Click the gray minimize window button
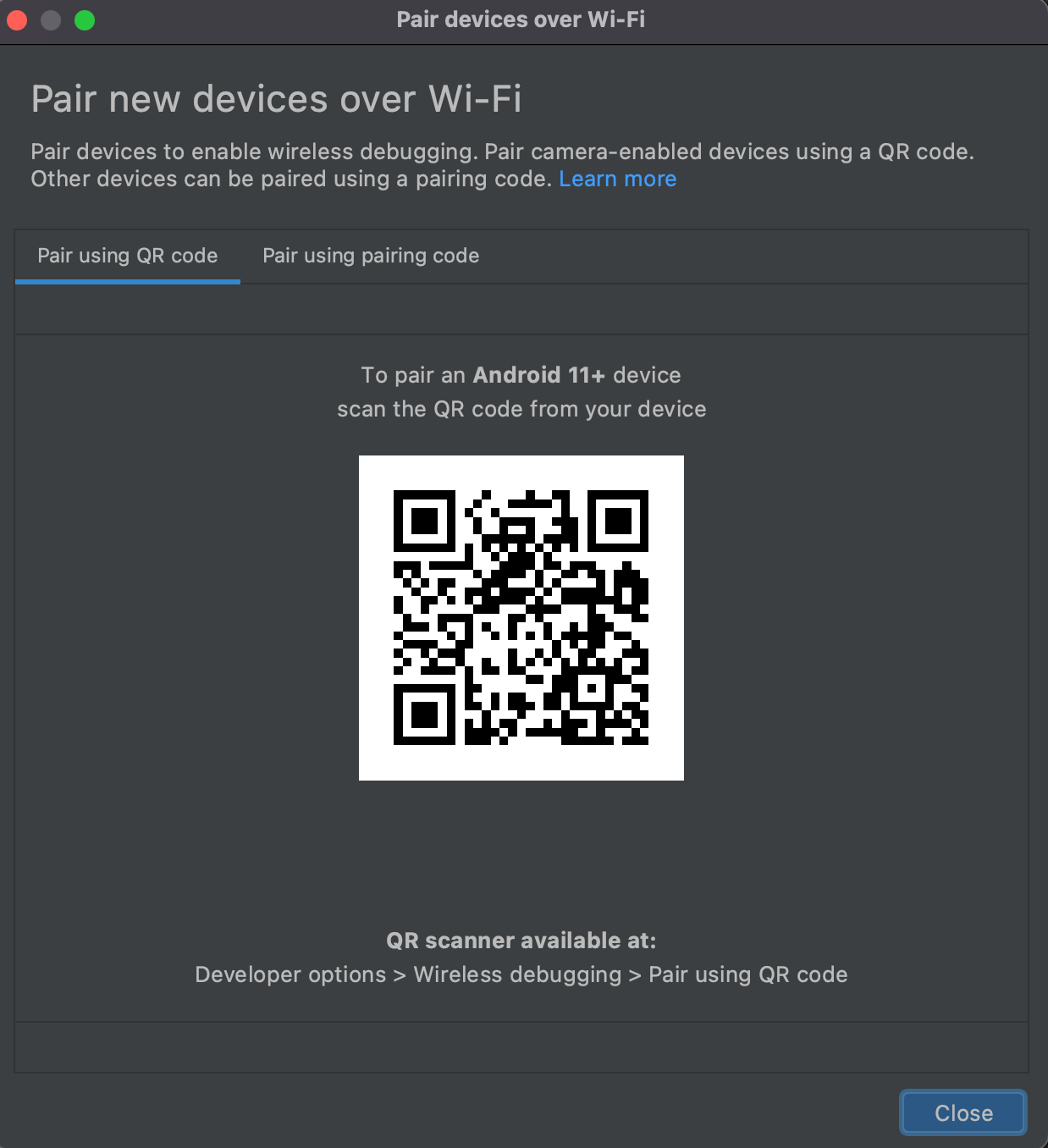 (51, 19)
